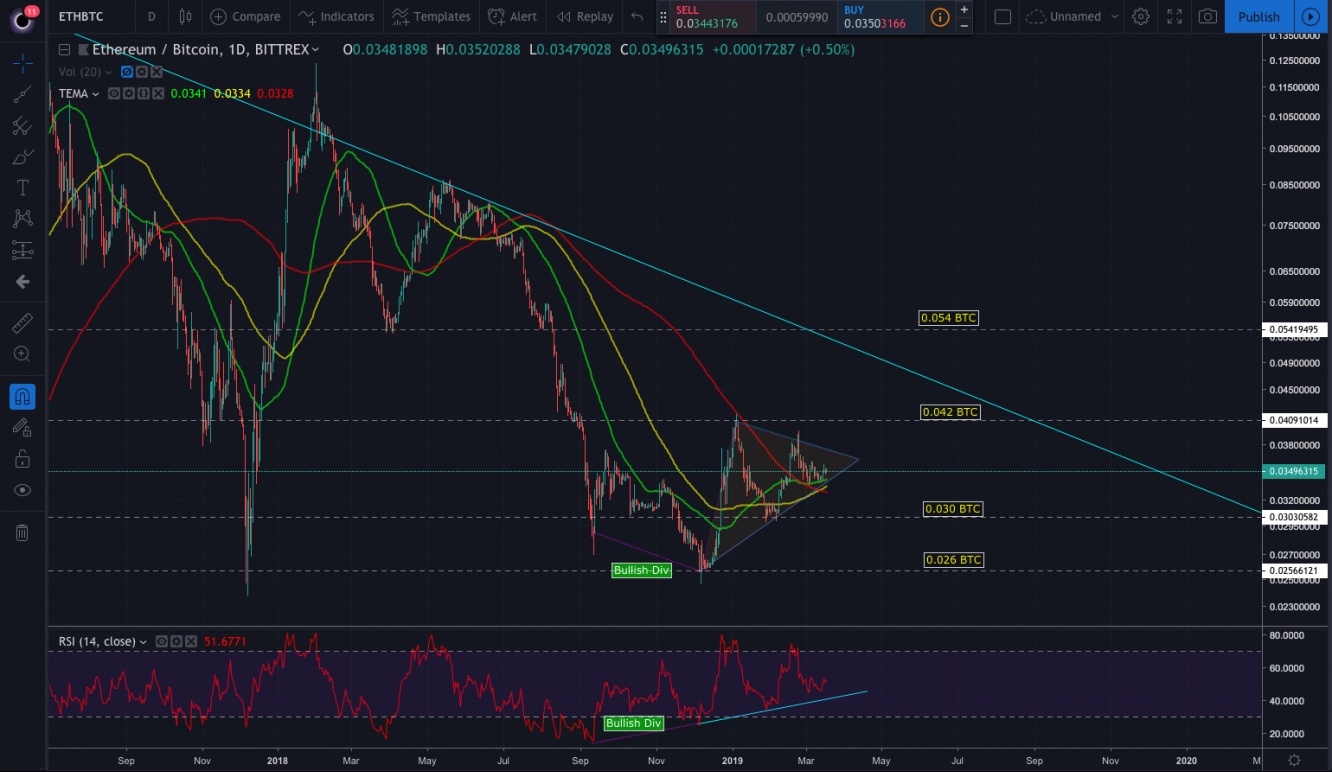Create a new Alert
This screenshot has height=772, width=1332.
click(x=511, y=16)
